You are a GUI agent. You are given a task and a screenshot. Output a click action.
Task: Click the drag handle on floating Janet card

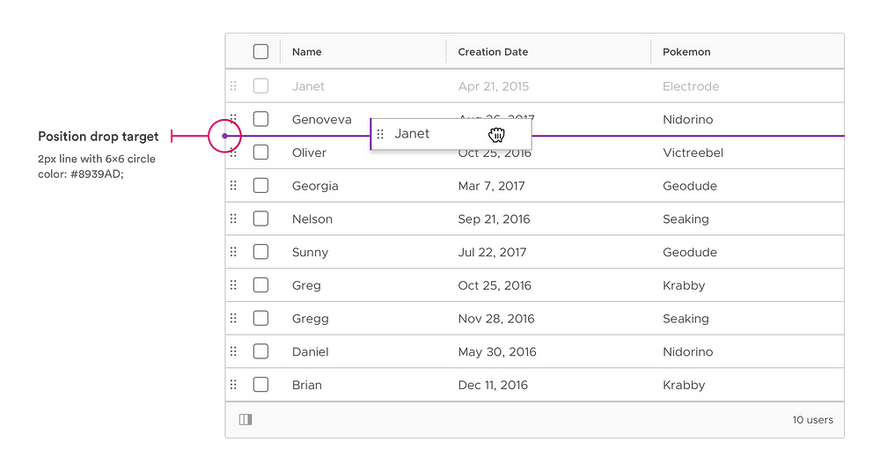tap(380, 134)
